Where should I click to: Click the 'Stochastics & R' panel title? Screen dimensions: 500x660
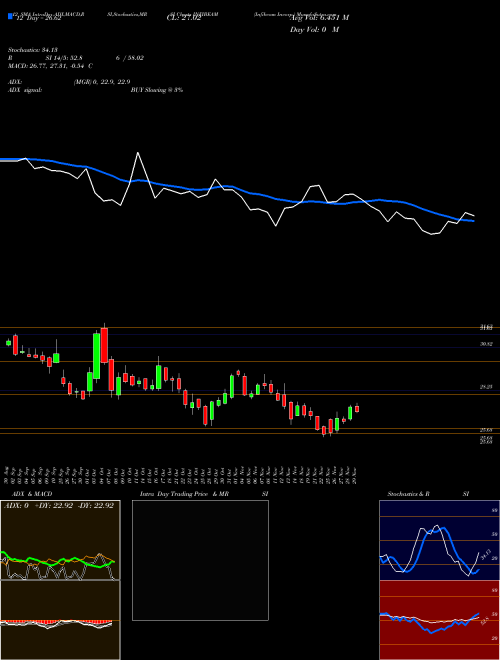(x=409, y=494)
